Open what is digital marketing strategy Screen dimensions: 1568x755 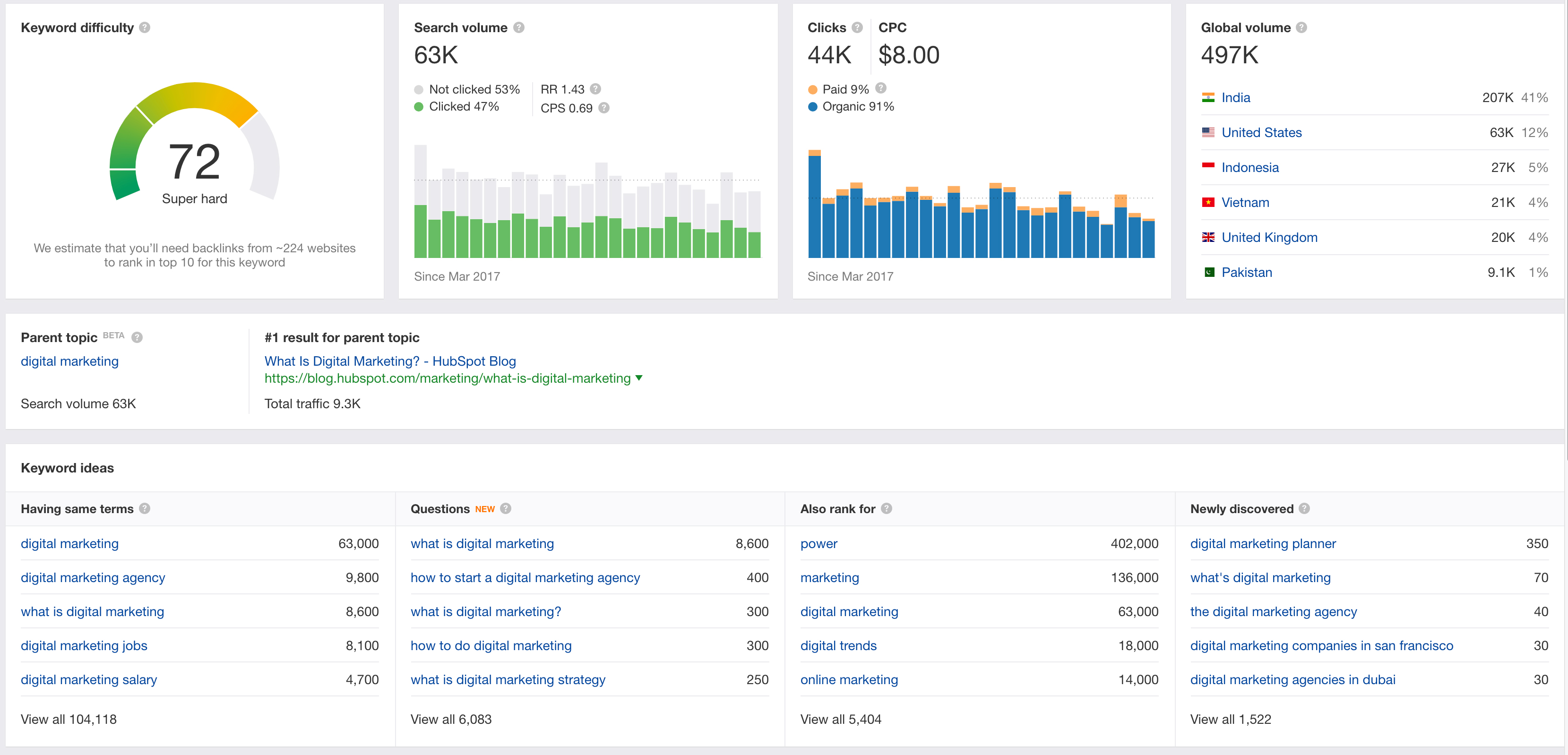508,679
